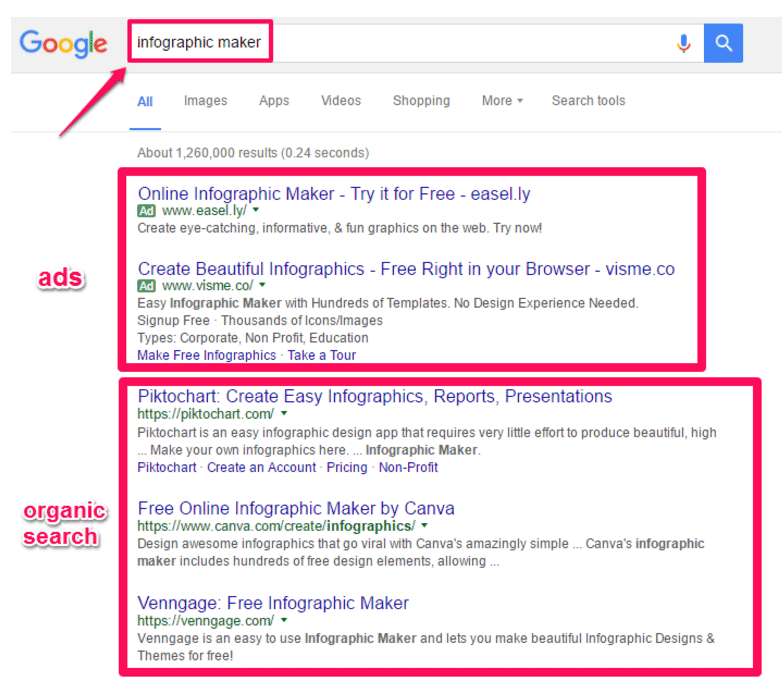Click the blue search magnifier button
The height and width of the screenshot is (698, 782).
pyautogui.click(x=723, y=43)
